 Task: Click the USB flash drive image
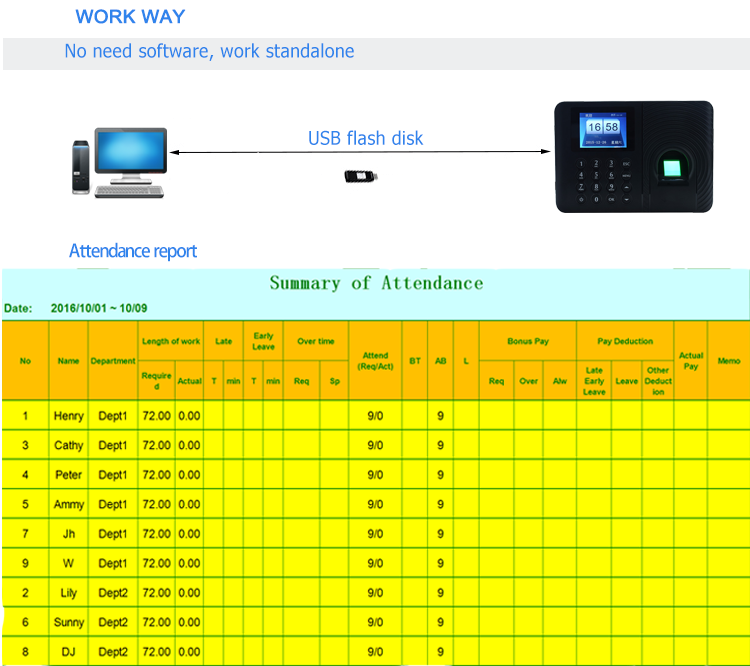(360, 176)
